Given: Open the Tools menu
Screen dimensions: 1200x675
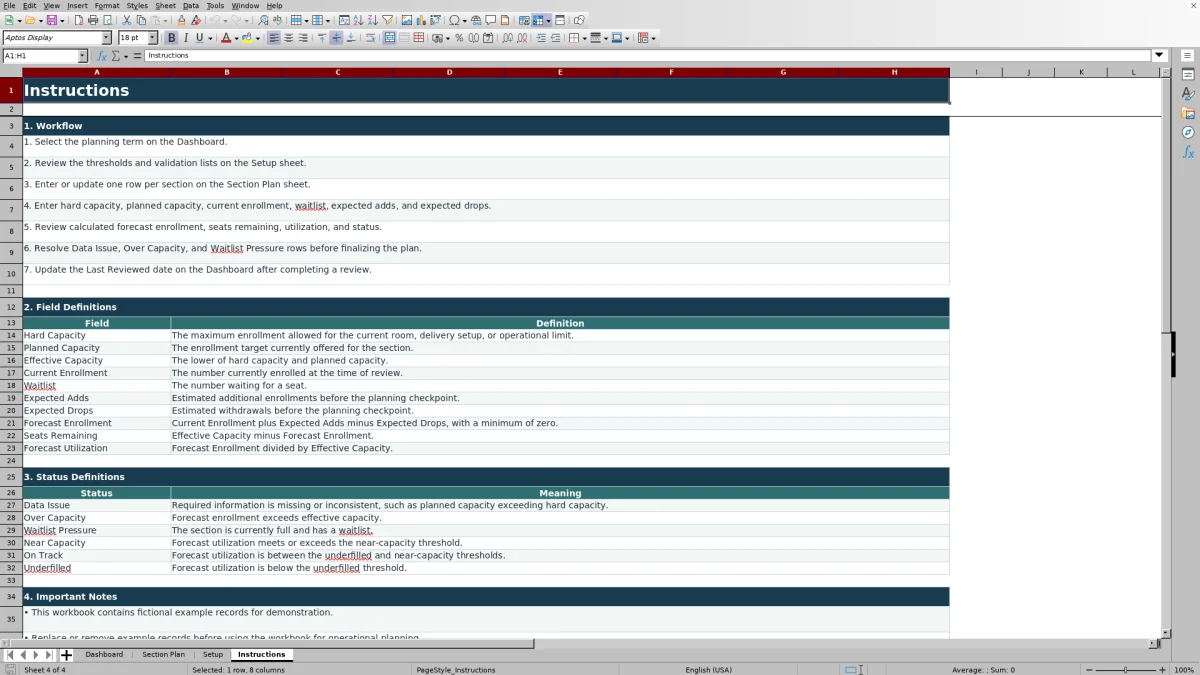Looking at the screenshot, I should click(215, 6).
